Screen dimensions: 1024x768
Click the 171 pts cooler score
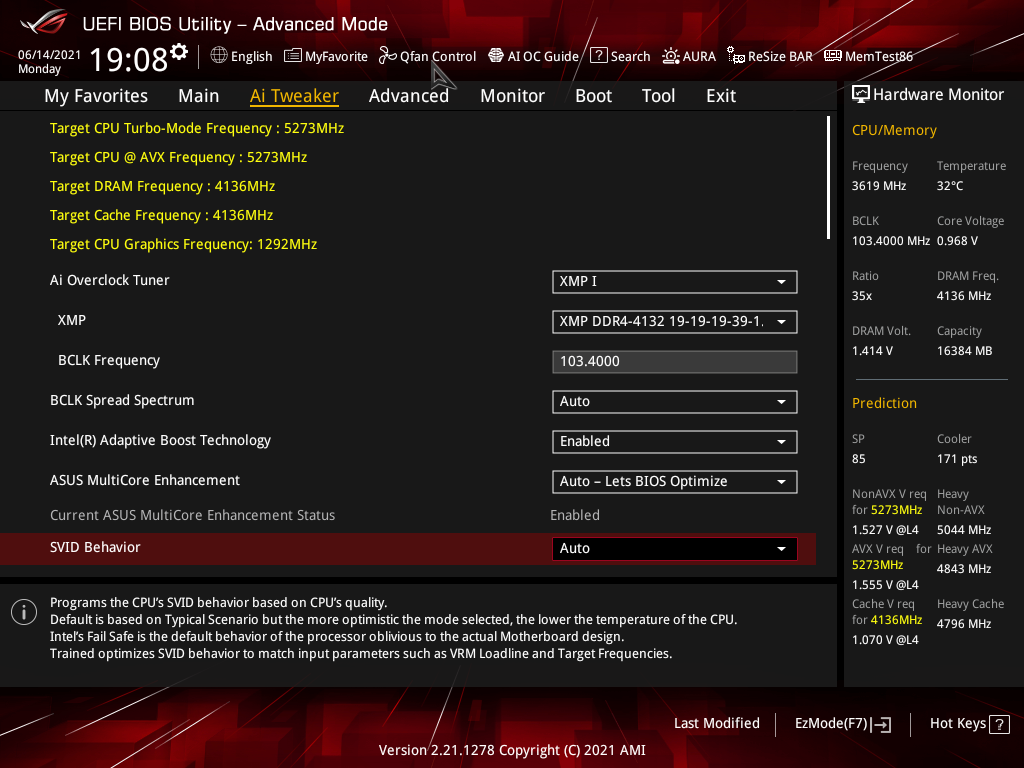(x=957, y=458)
